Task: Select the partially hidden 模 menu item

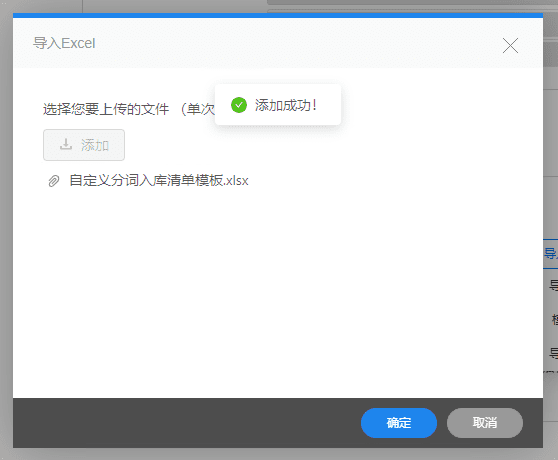Action: tap(554, 319)
